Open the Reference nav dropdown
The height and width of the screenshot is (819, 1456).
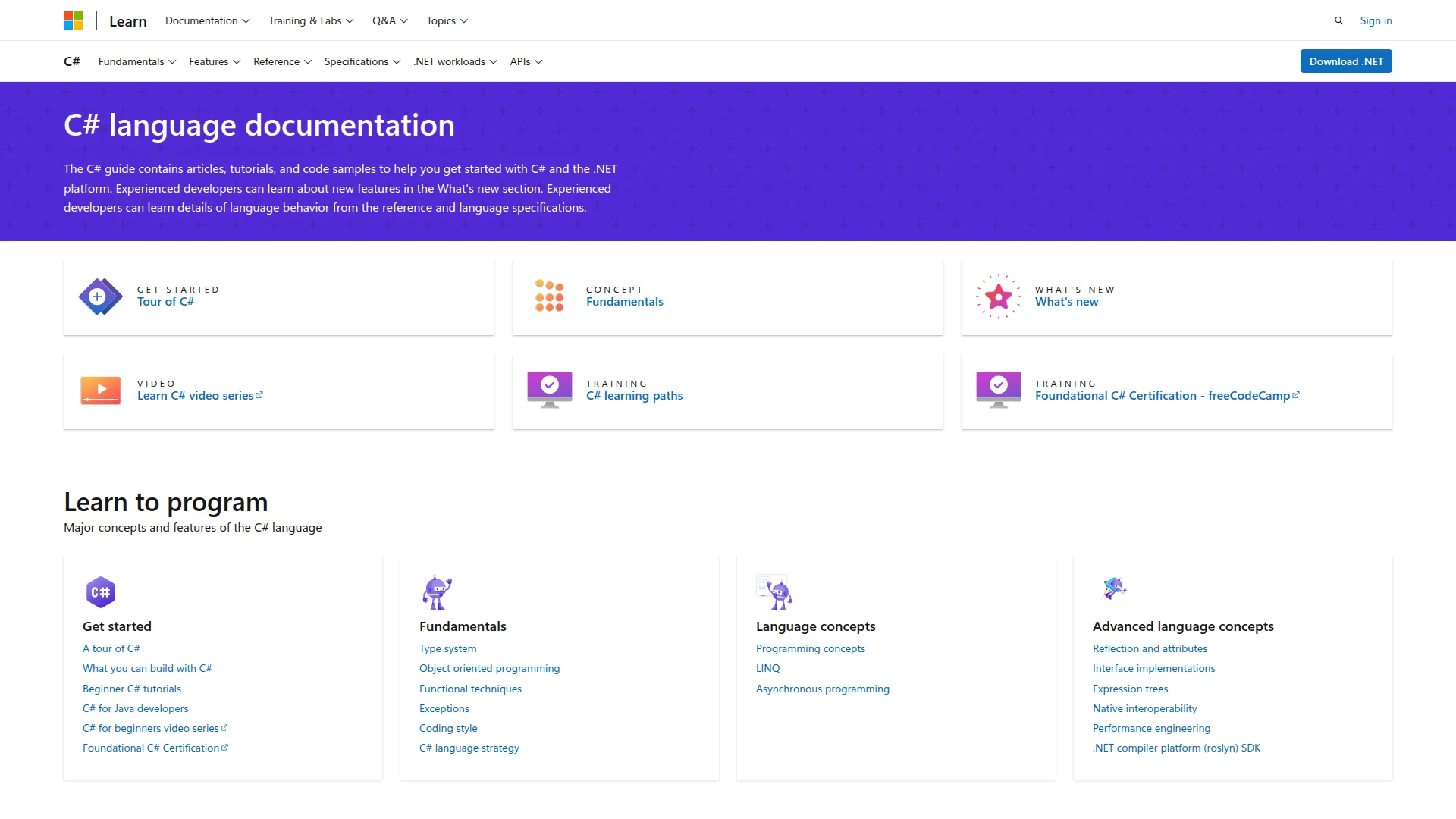tap(282, 61)
